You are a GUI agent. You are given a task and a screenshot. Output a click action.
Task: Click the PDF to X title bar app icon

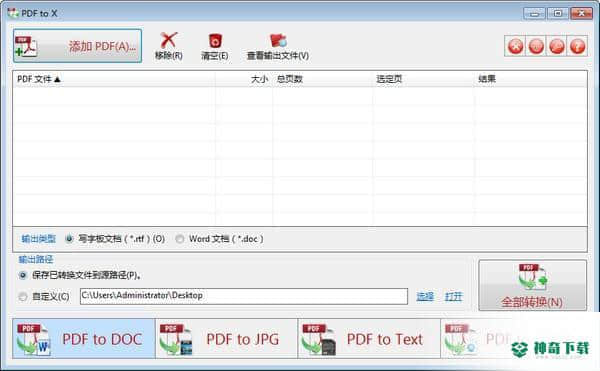point(13,13)
